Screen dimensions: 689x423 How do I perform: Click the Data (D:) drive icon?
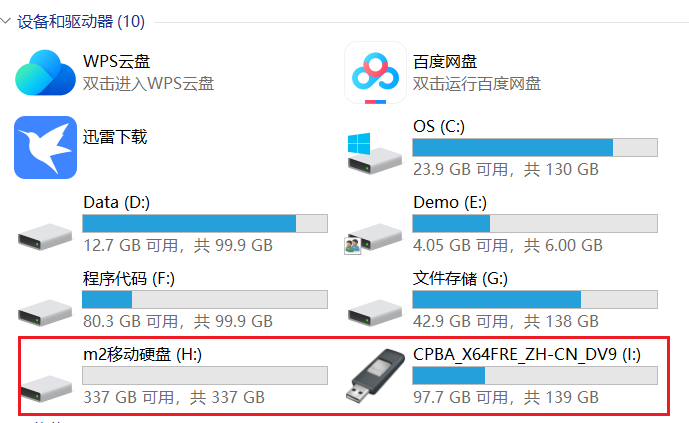[x=45, y=232]
